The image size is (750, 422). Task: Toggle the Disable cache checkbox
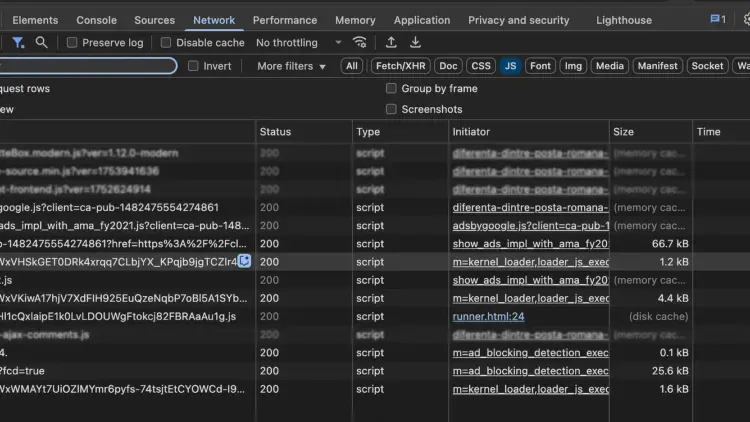166,43
